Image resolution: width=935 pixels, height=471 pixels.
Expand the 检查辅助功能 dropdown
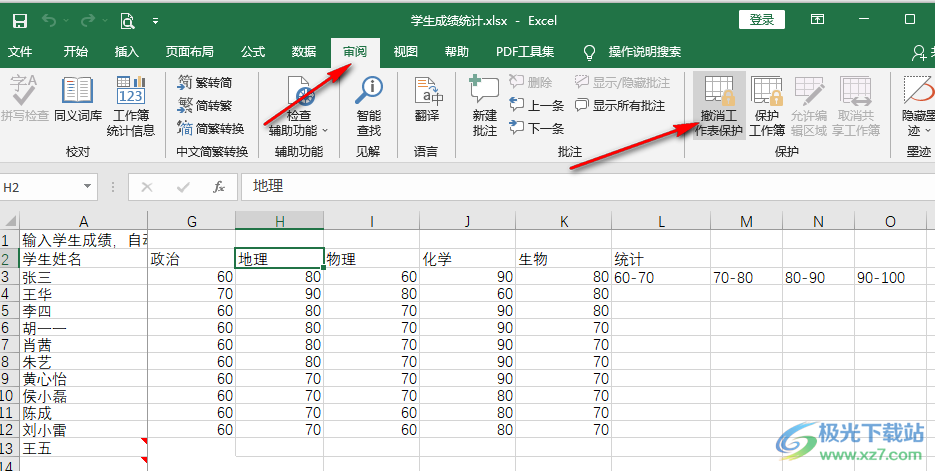(x=324, y=130)
